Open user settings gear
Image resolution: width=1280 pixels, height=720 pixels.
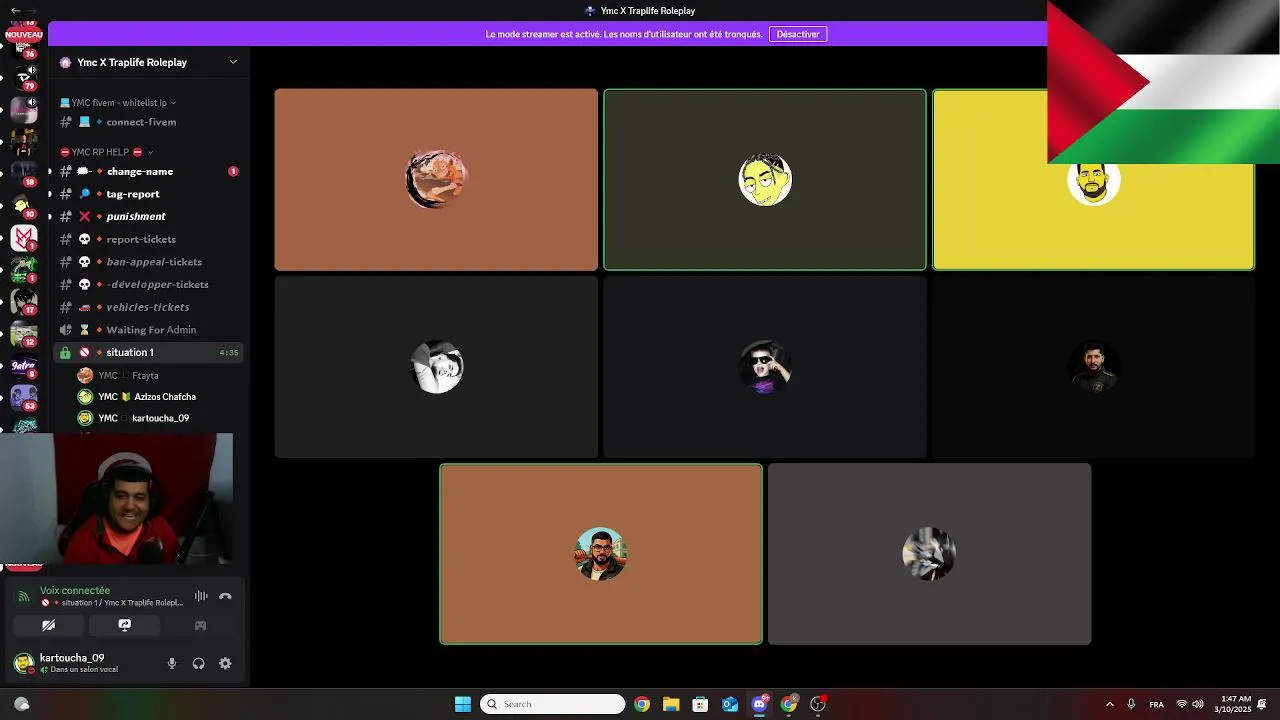coord(225,663)
